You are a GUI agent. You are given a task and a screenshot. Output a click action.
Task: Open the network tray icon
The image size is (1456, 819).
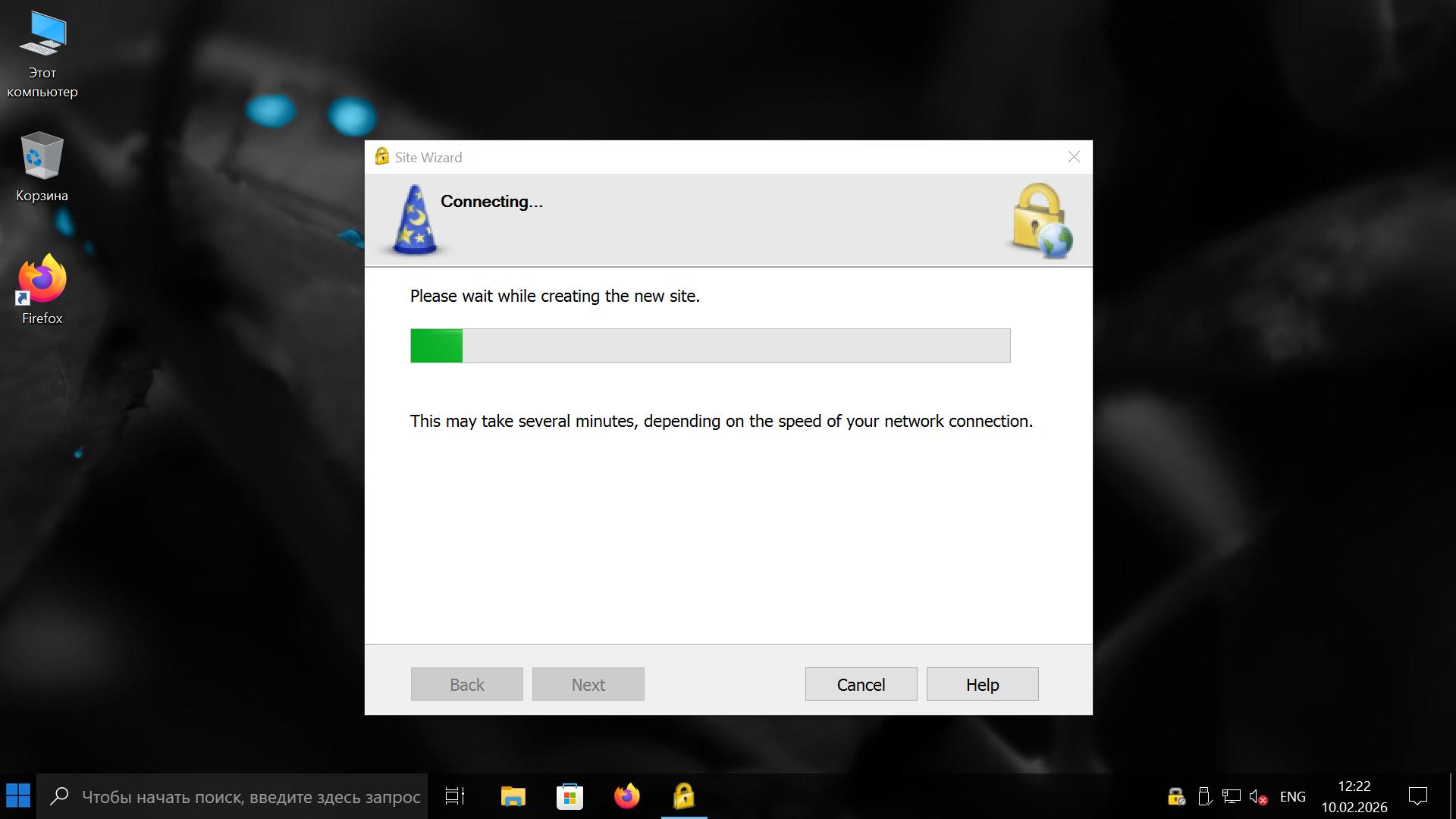point(1231,796)
